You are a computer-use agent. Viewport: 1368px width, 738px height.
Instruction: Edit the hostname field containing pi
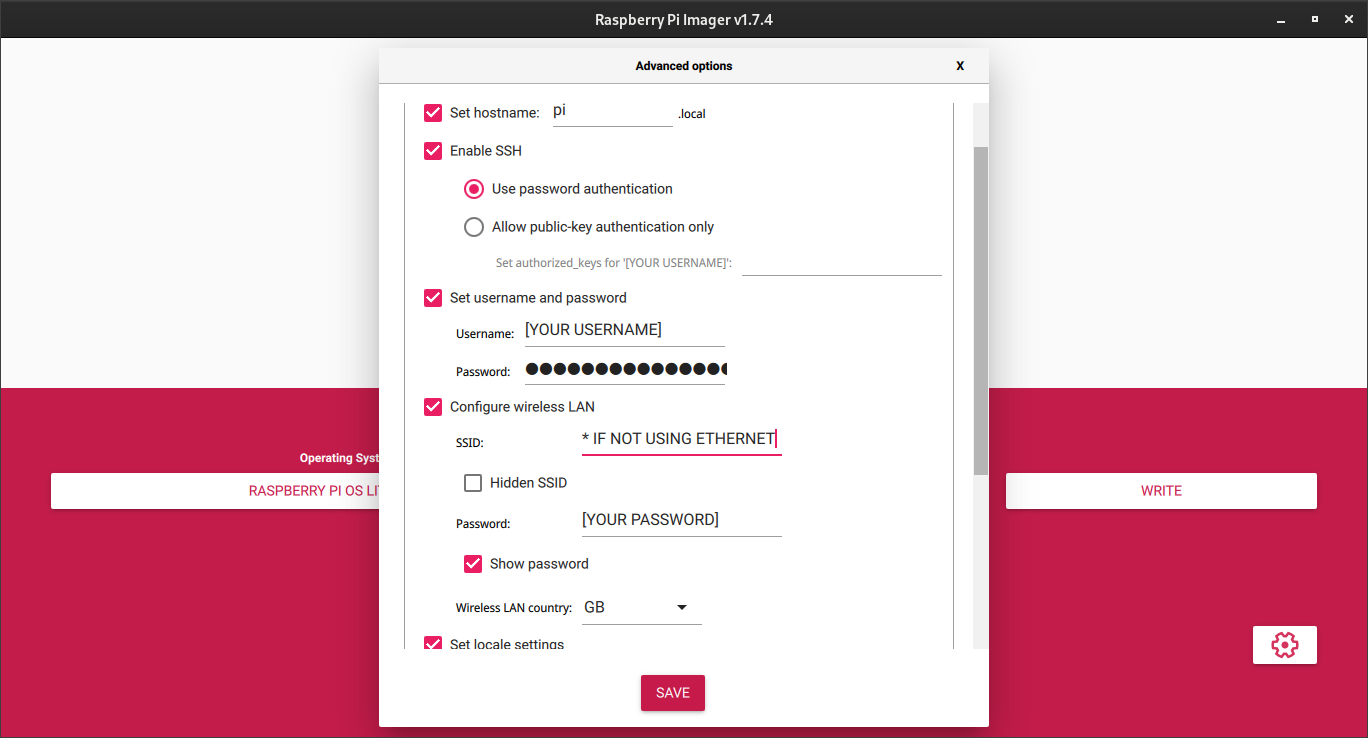click(x=613, y=112)
